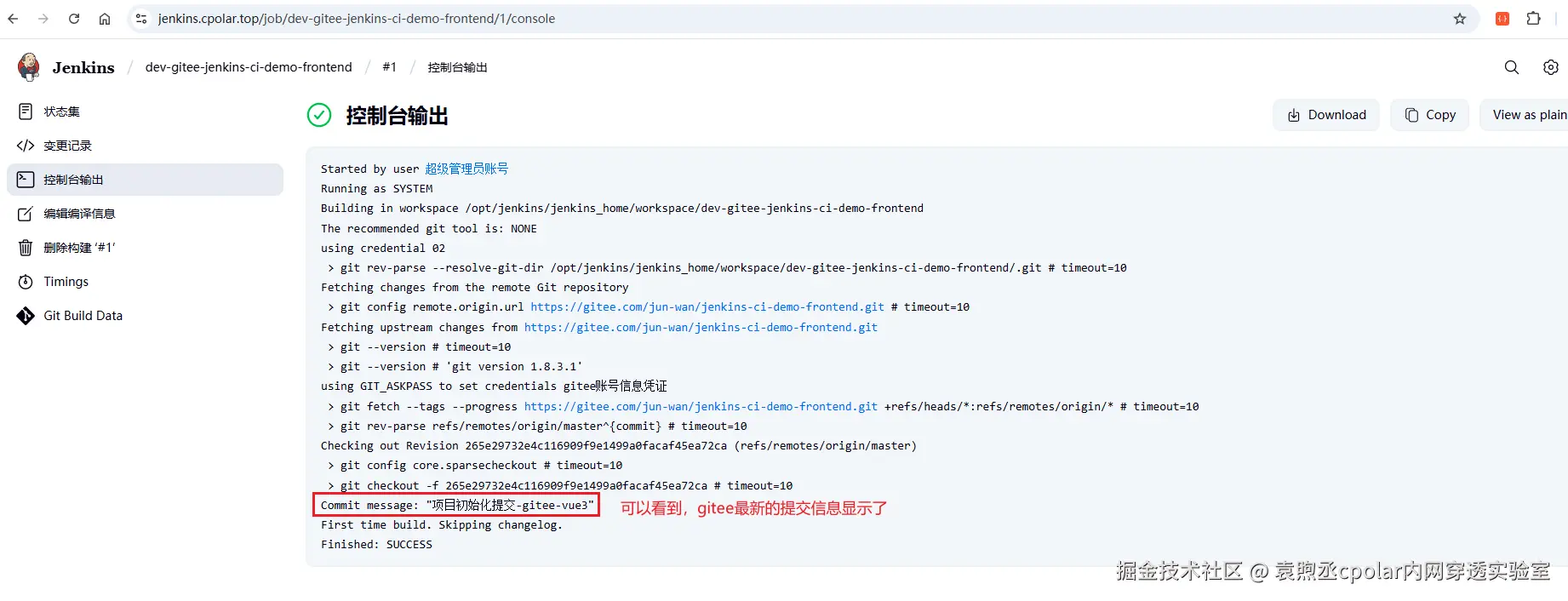This screenshot has width=1568, height=601.
Task: Click 'Fetching changes from the remote Git repository'
Action: point(475,288)
